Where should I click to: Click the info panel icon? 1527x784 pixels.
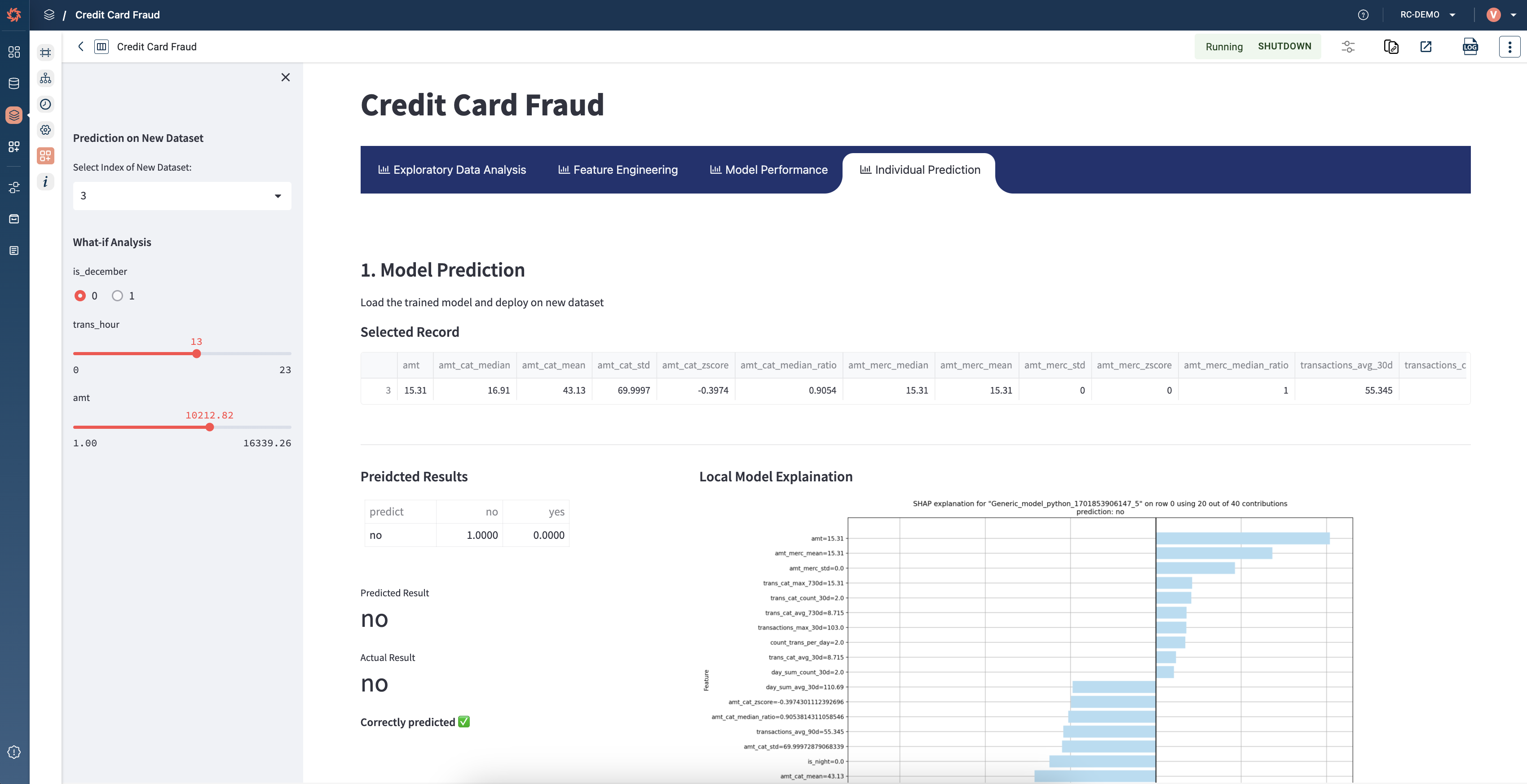[45, 182]
